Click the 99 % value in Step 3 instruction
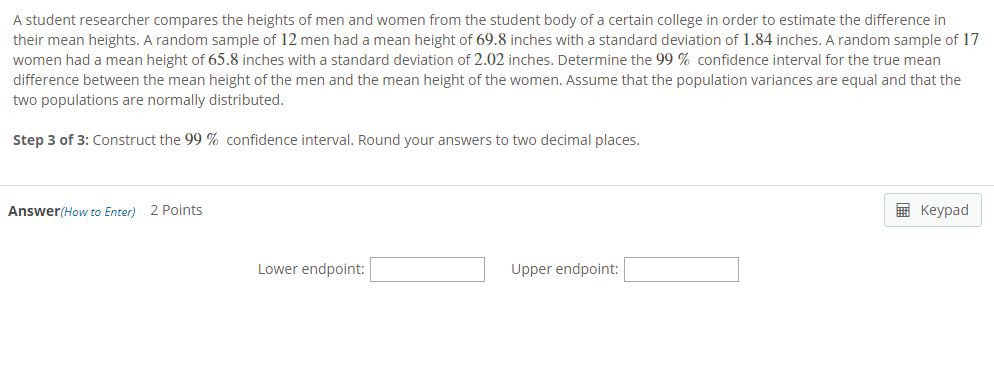Screen dimensions: 994x377 202,140
